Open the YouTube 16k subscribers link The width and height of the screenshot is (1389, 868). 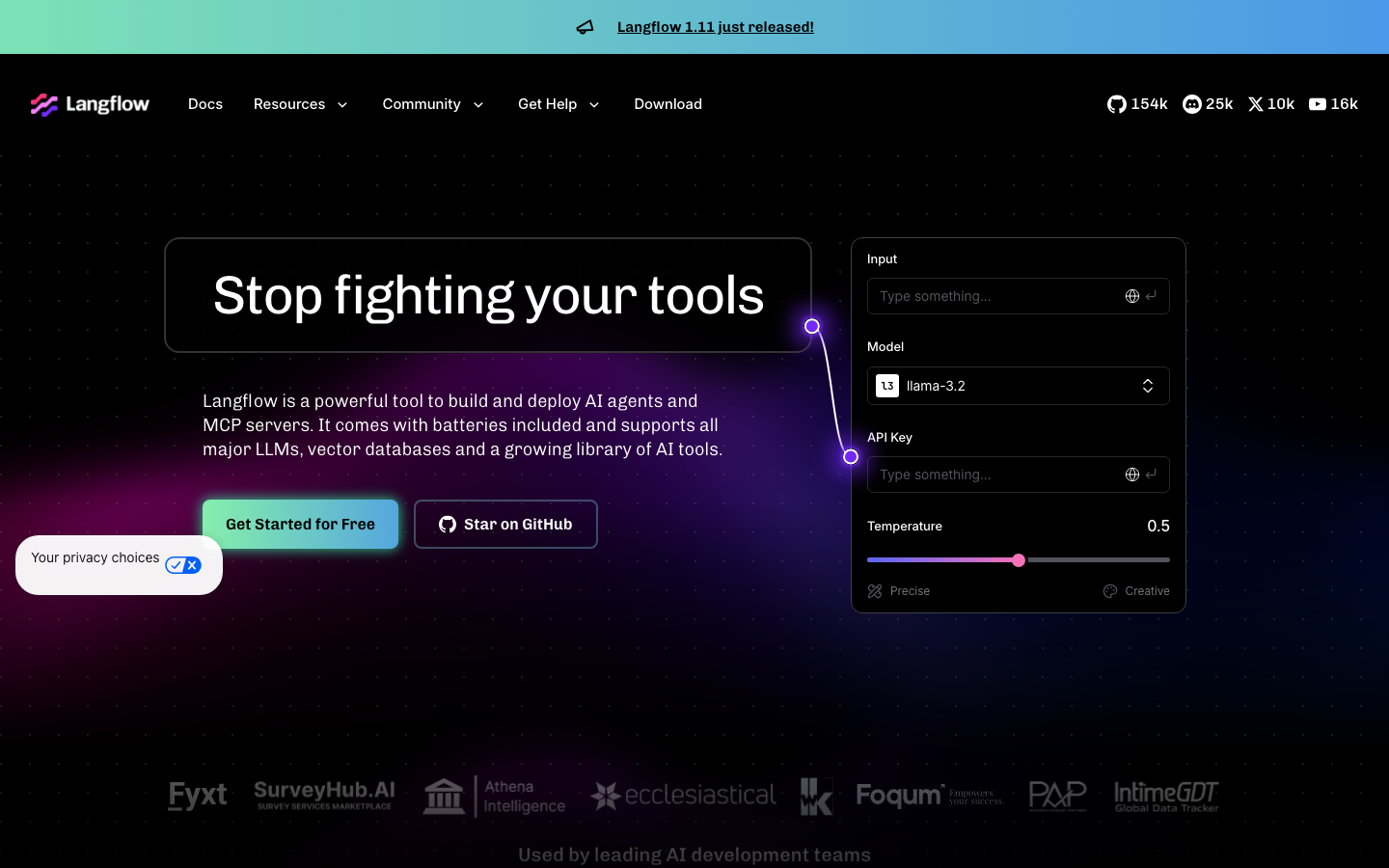point(1333,104)
